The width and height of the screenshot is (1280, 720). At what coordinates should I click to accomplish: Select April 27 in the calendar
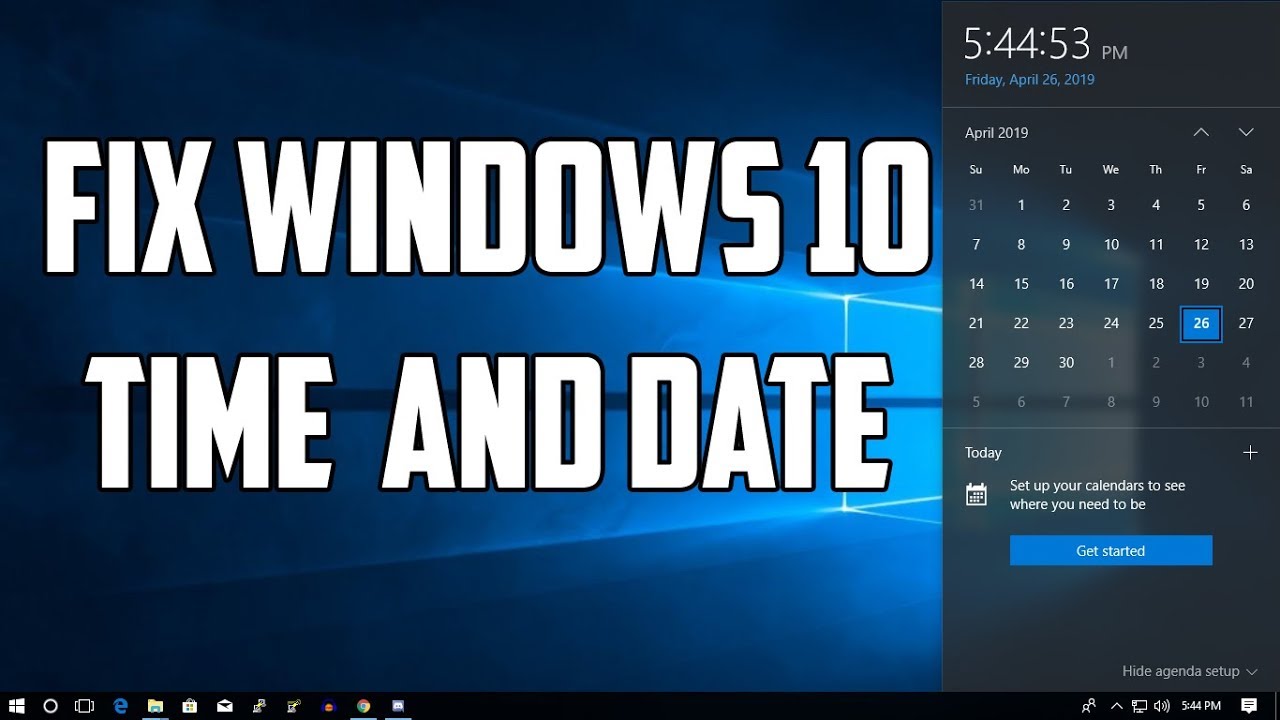click(x=1246, y=323)
